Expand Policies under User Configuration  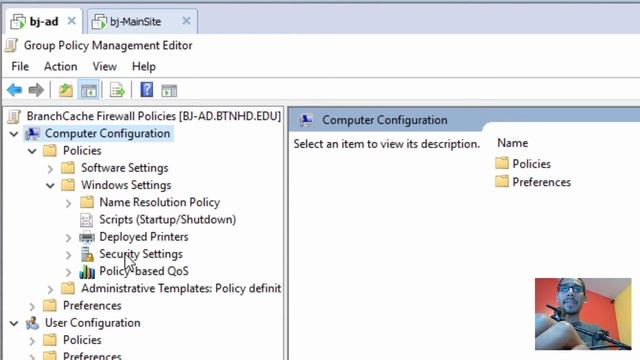32,341
